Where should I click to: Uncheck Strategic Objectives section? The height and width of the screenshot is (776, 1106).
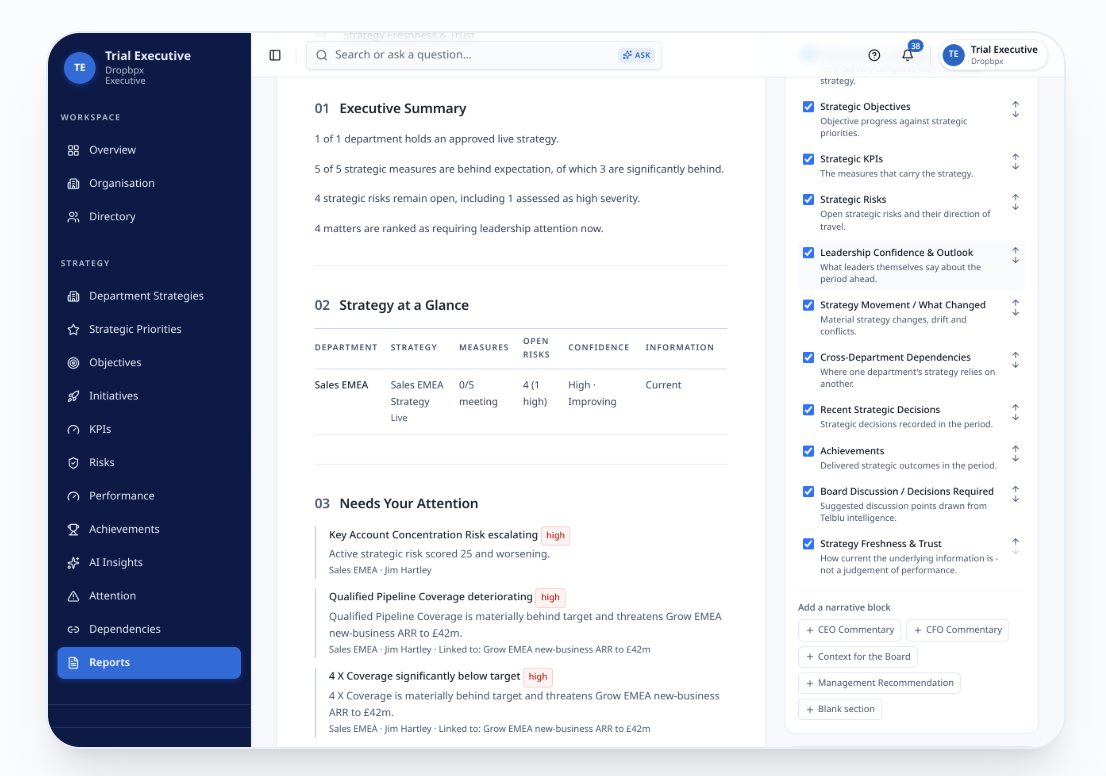tap(808, 107)
